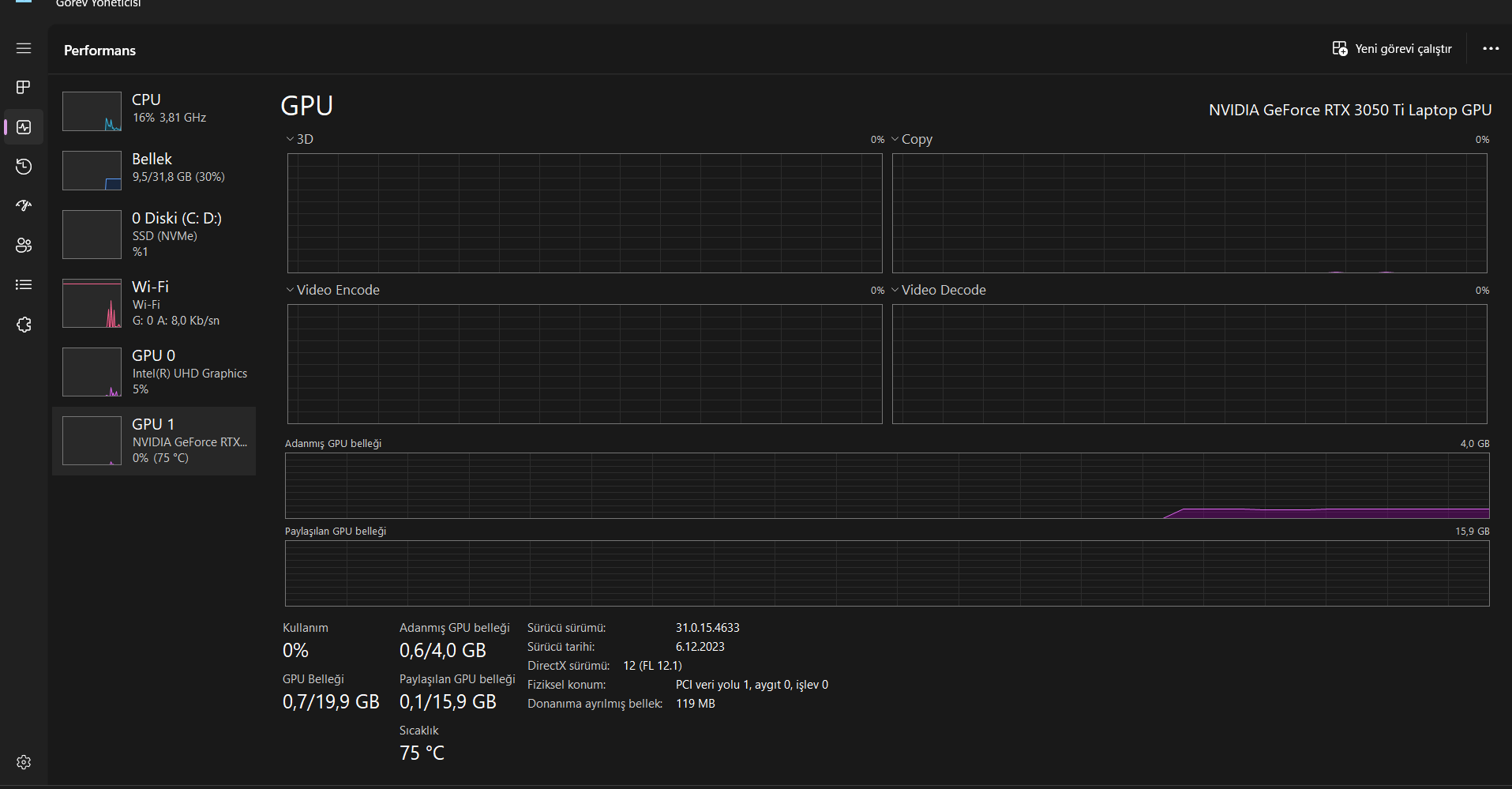Open the App history icon
This screenshot has width=1512, height=789.
pyautogui.click(x=24, y=167)
